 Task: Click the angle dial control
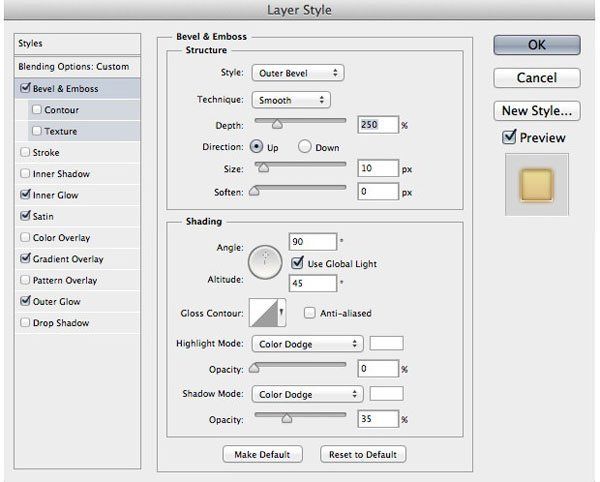(x=265, y=262)
